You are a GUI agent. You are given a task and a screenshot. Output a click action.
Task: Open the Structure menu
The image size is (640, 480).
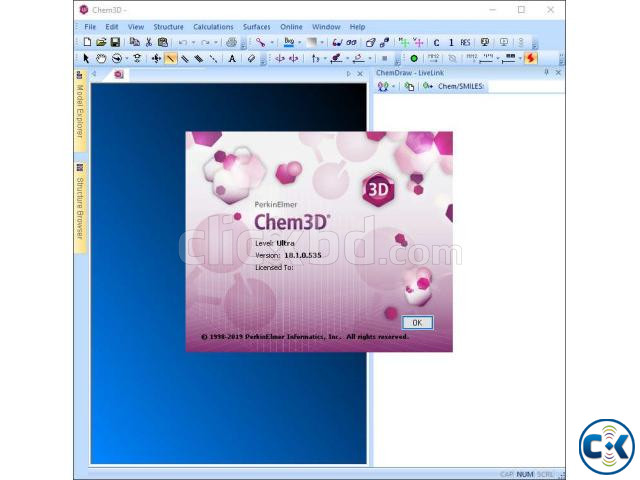coord(168,27)
